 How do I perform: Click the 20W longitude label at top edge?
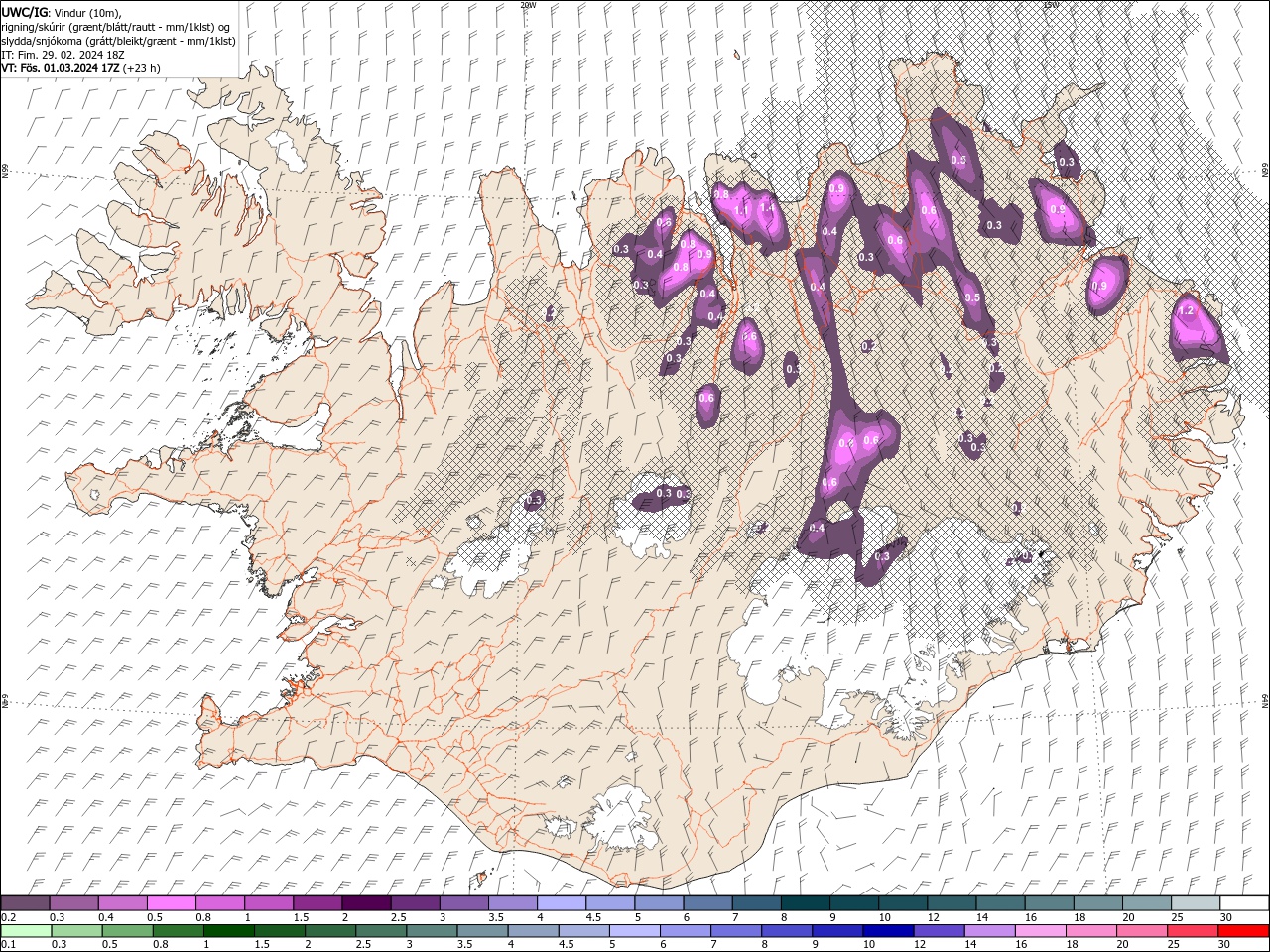528,5
